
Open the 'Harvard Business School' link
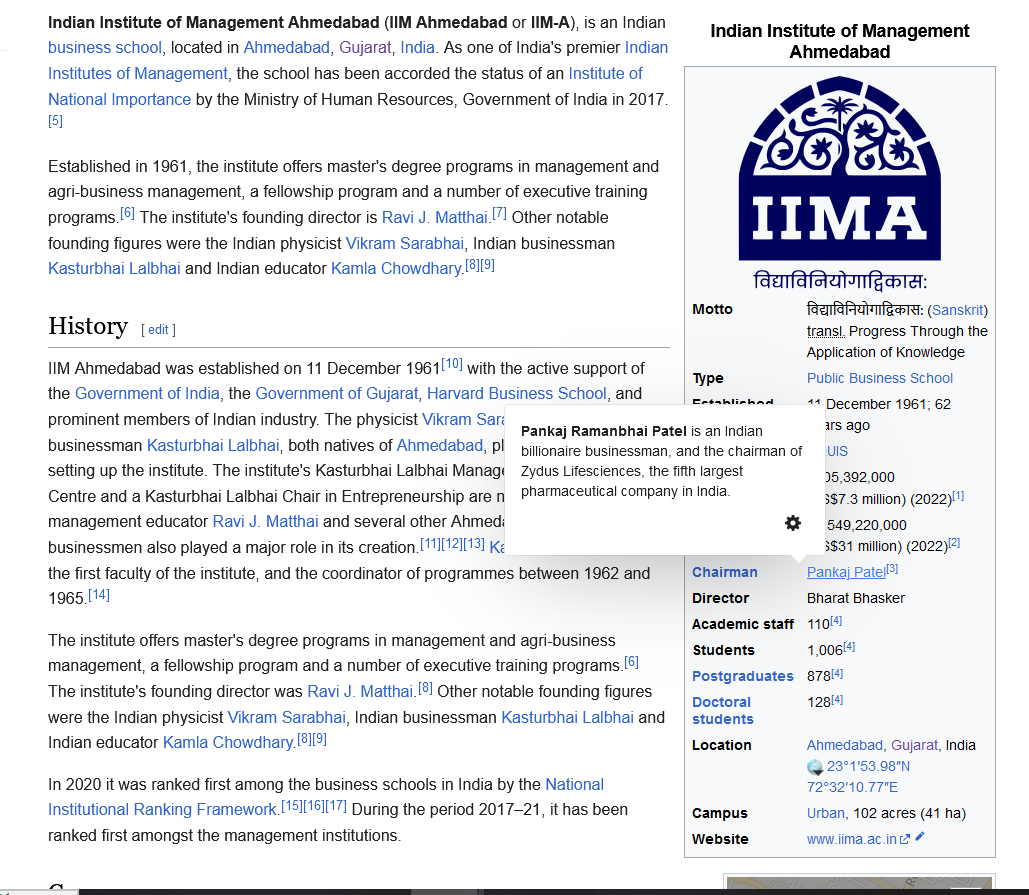(516, 394)
